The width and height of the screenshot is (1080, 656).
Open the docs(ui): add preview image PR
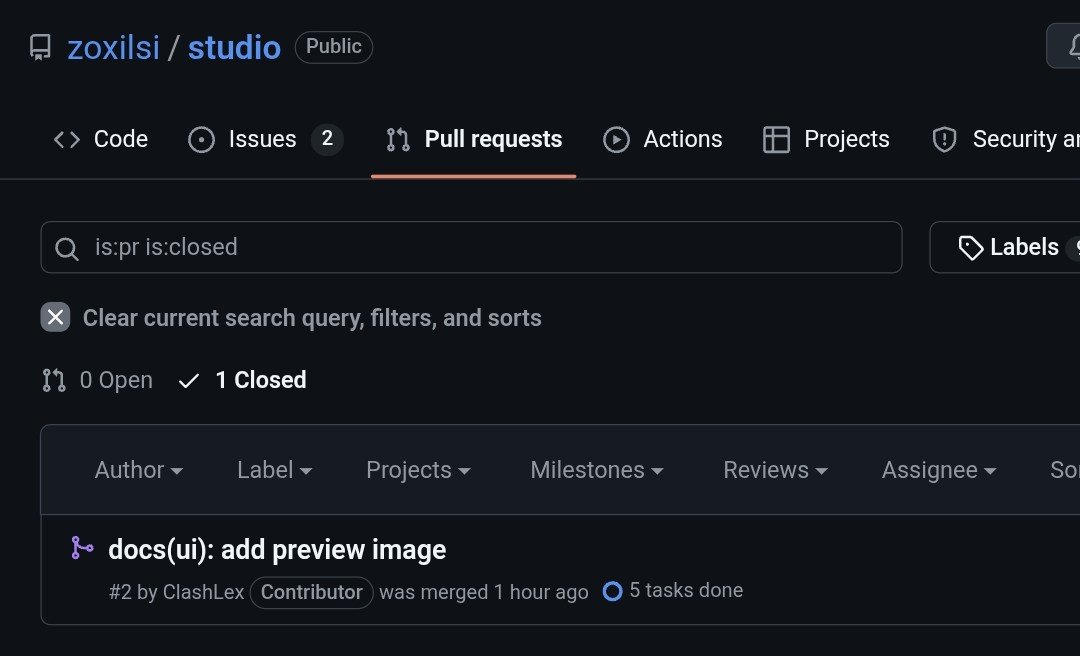tap(277, 550)
